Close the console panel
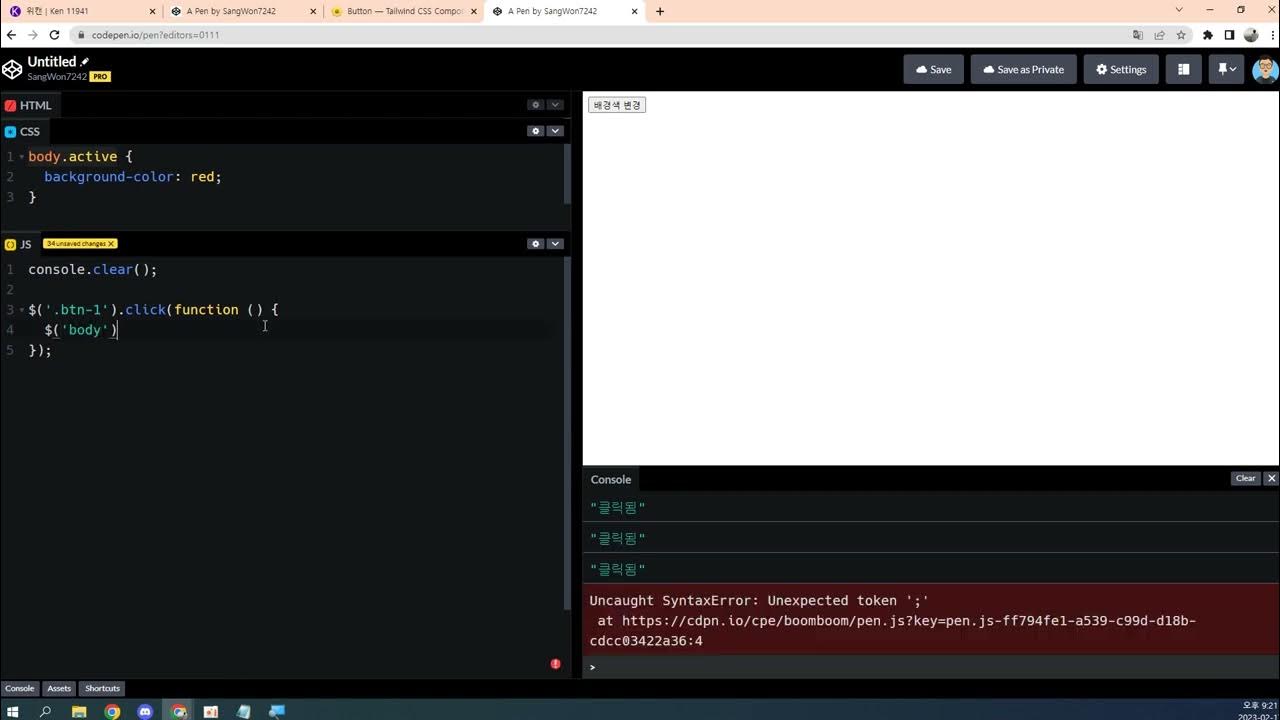The width and height of the screenshot is (1280, 720). 1271,479
